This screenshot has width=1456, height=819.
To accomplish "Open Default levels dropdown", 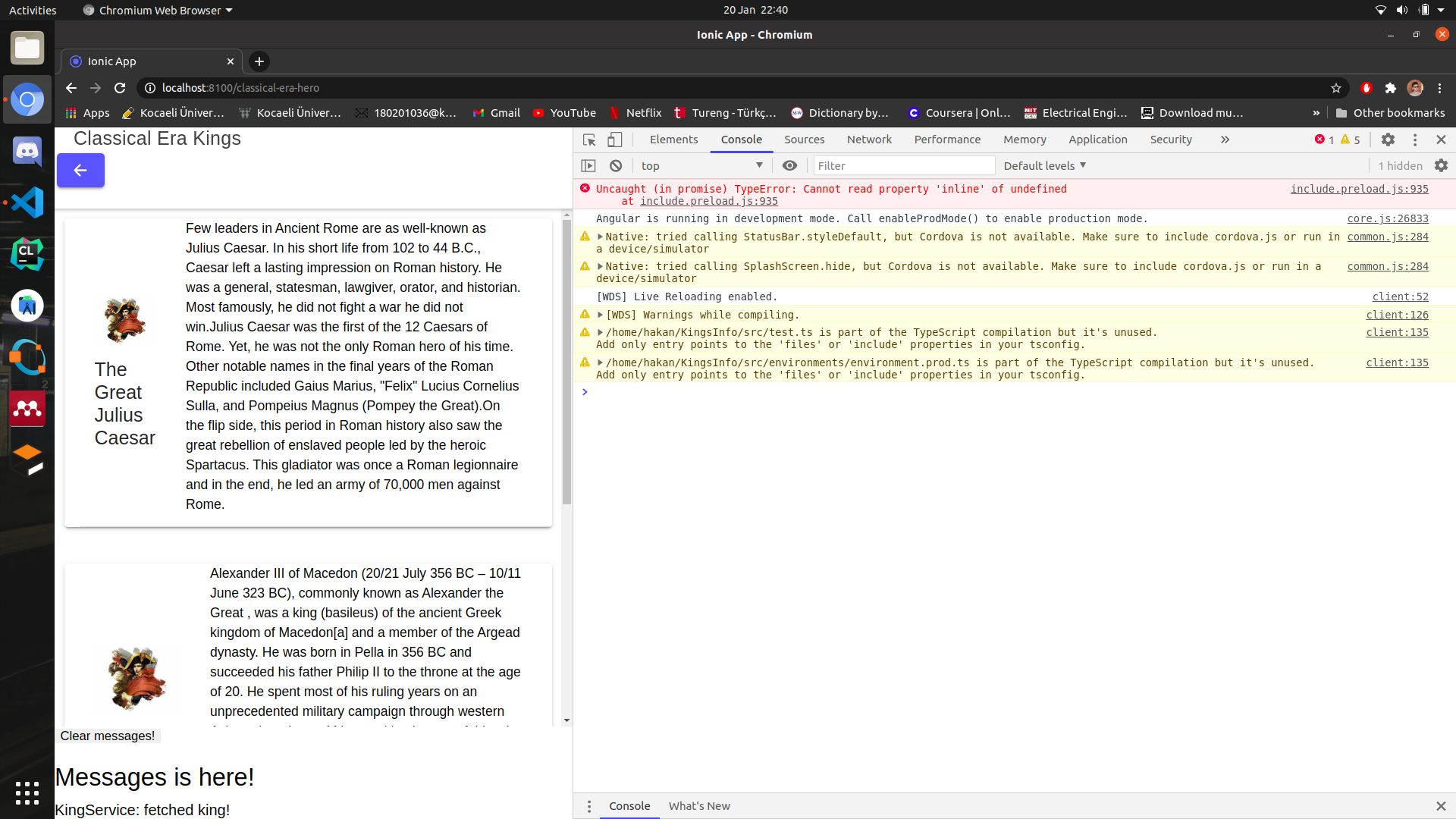I will (x=1044, y=165).
